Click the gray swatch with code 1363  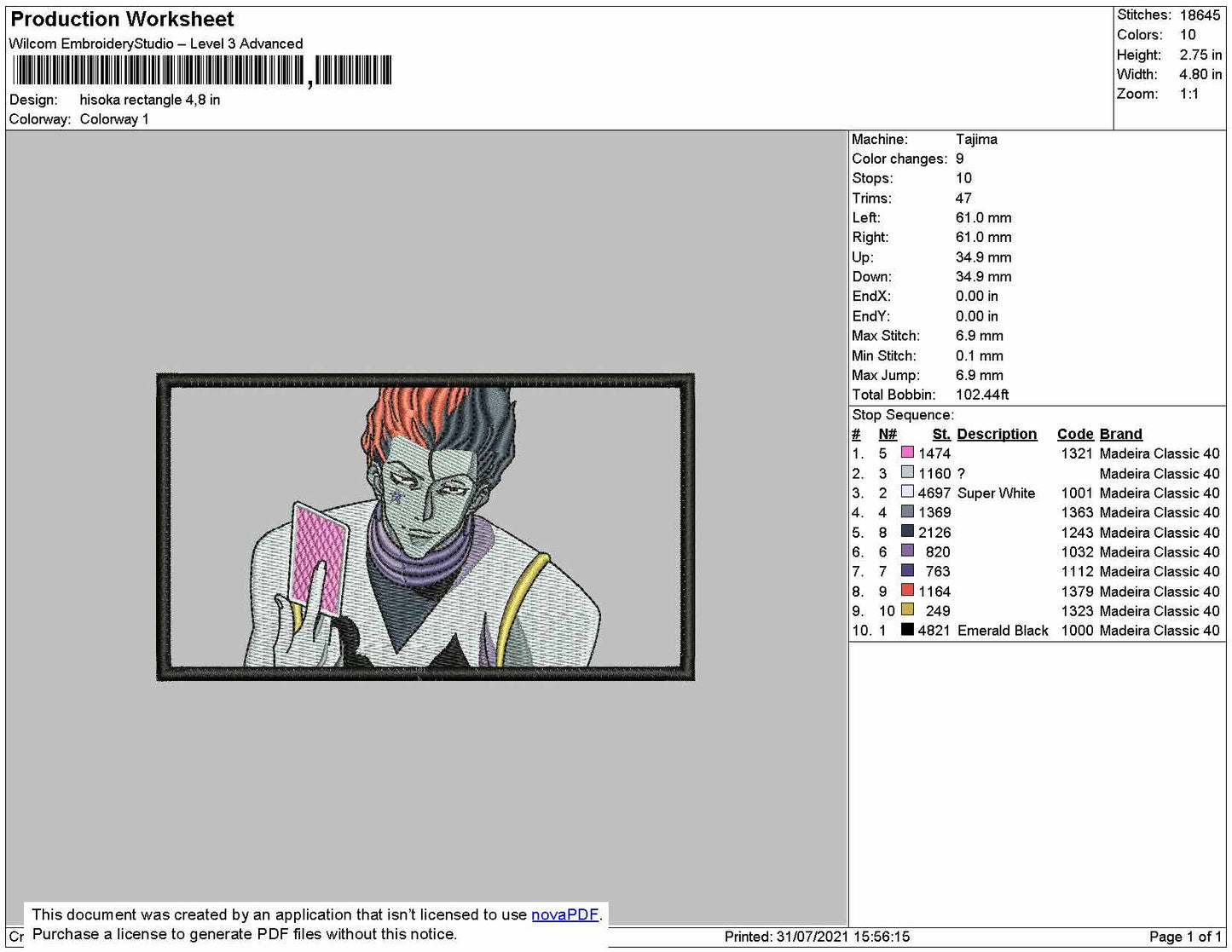[907, 511]
